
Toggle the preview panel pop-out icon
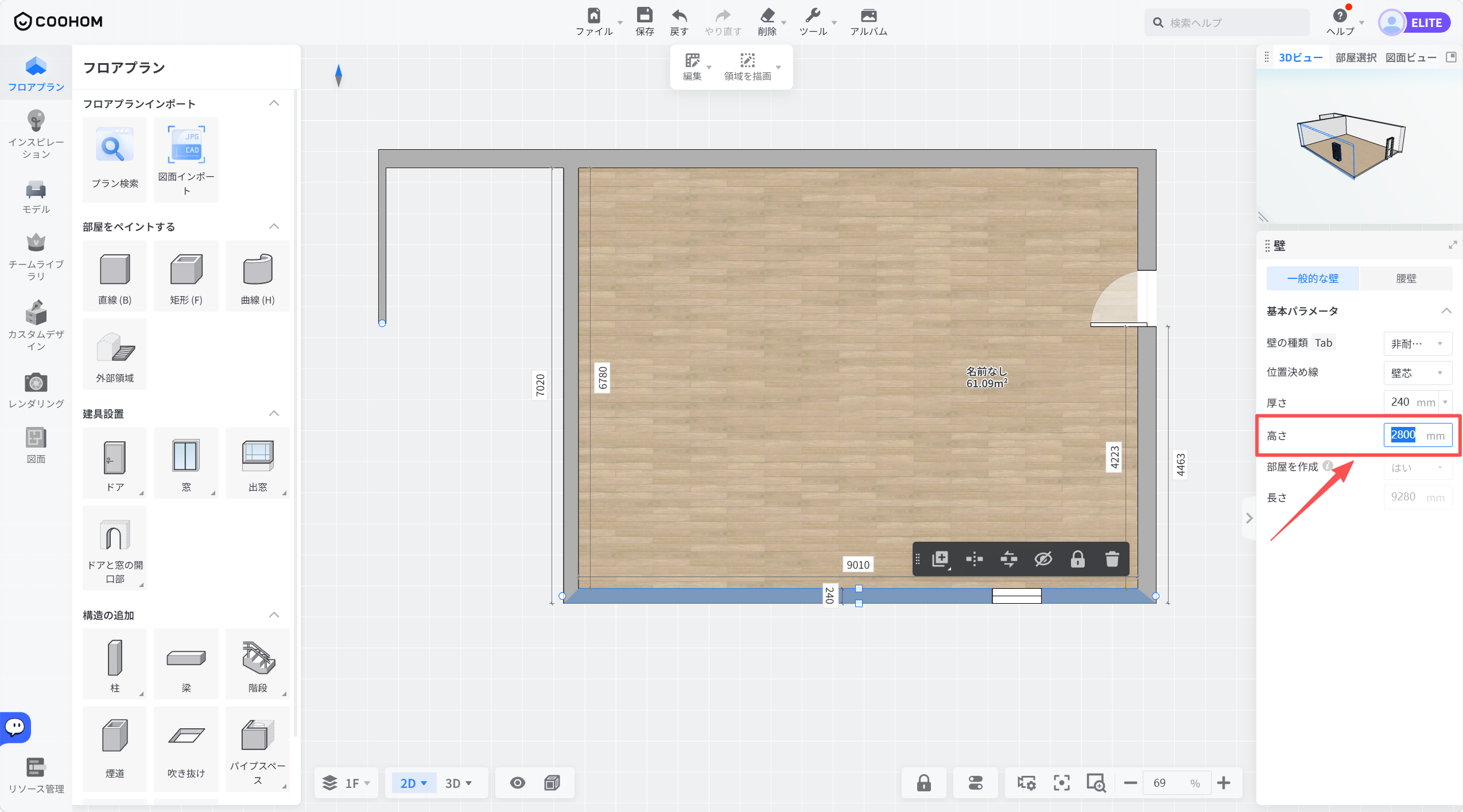(1451, 57)
